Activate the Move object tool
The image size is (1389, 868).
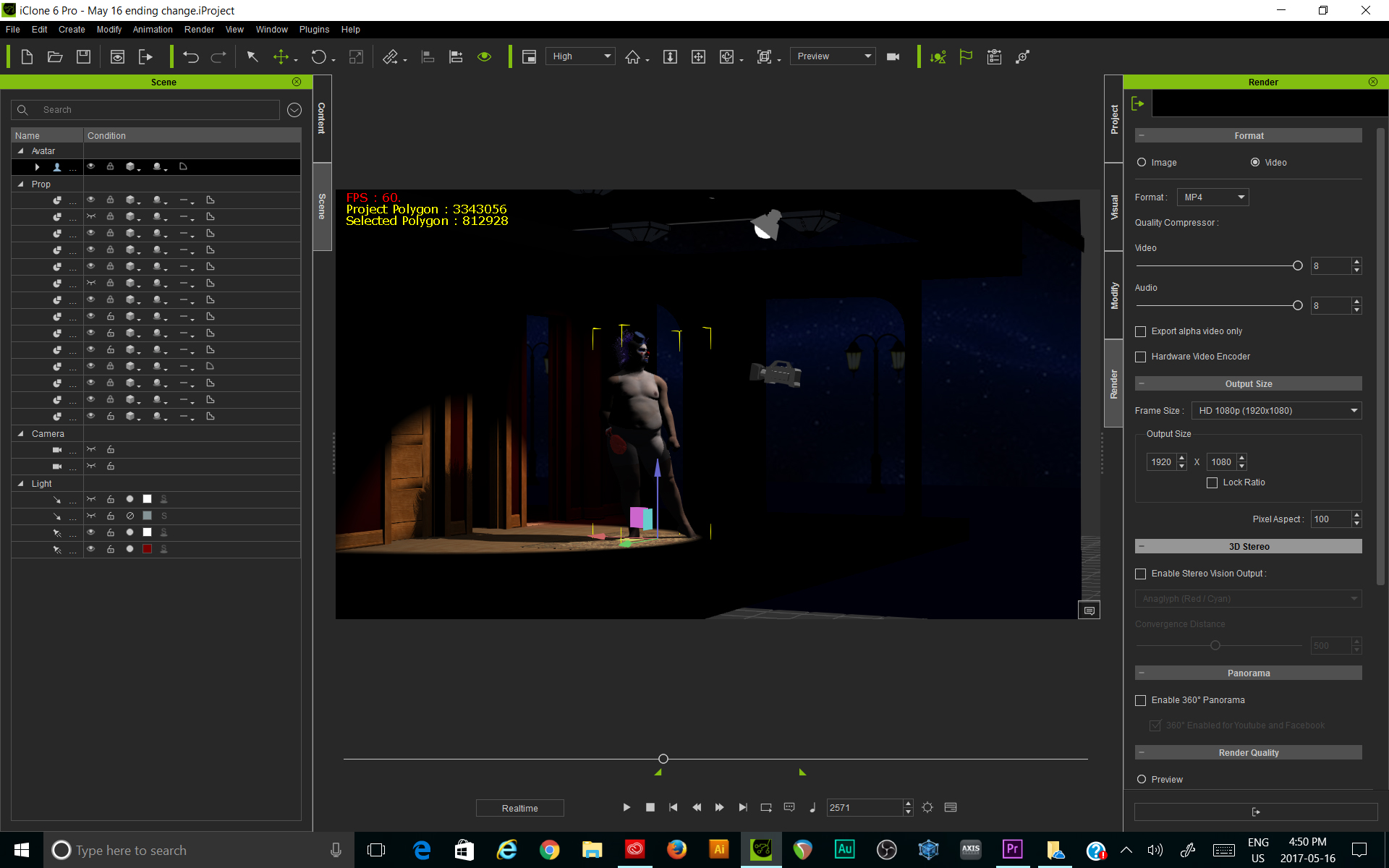pyautogui.click(x=281, y=56)
